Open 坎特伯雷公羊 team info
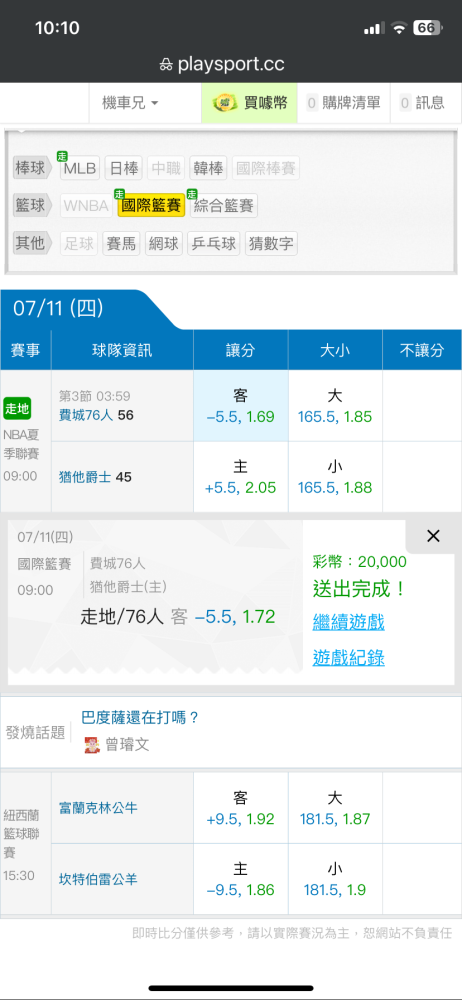The image size is (462, 1000). [x=98, y=879]
